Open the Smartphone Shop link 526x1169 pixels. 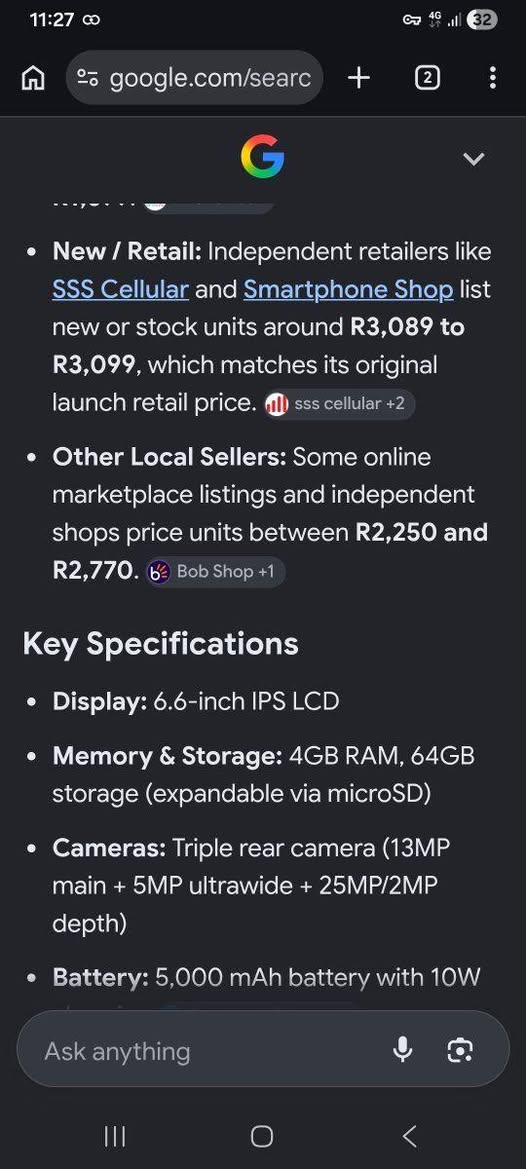click(x=348, y=289)
